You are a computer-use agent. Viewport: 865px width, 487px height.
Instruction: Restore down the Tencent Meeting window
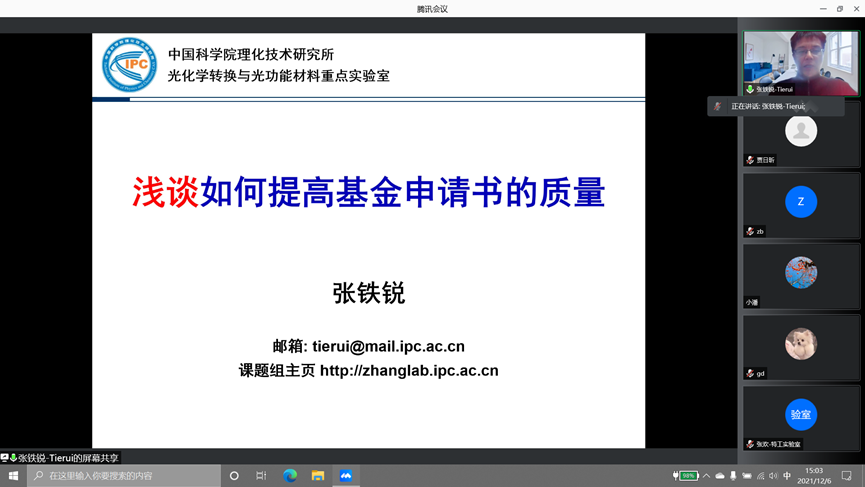click(x=839, y=8)
